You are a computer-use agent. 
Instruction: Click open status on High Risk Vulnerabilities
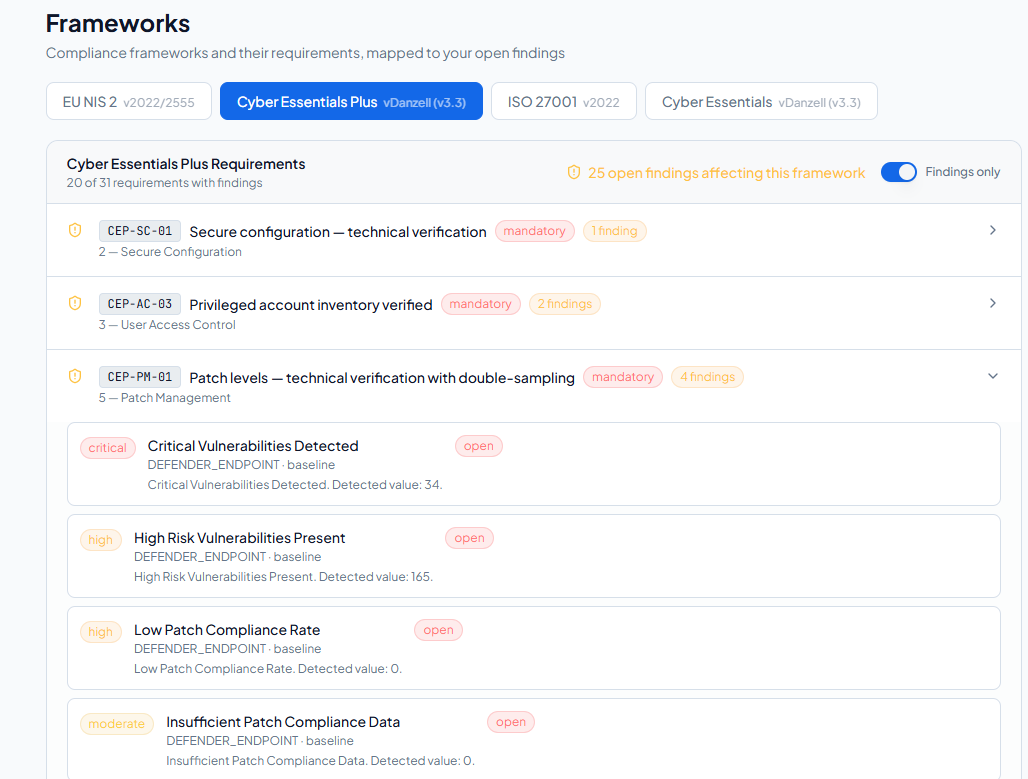click(x=469, y=538)
